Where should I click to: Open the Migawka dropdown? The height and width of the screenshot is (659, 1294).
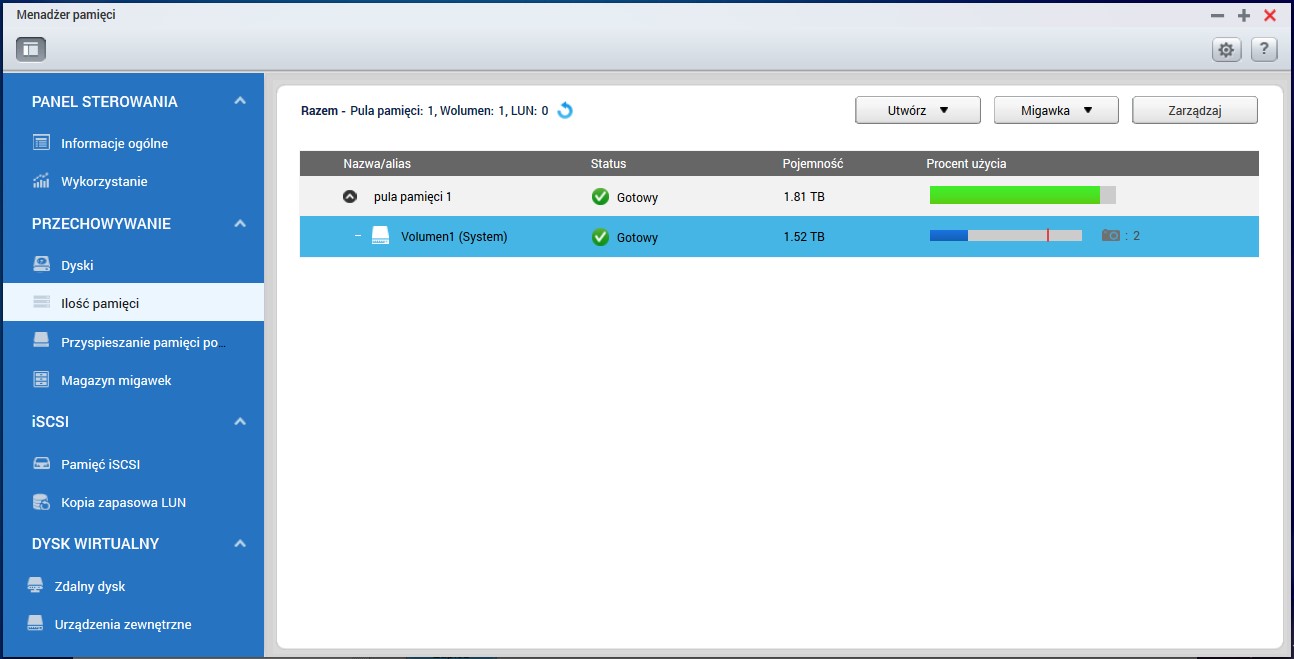[x=1056, y=111]
